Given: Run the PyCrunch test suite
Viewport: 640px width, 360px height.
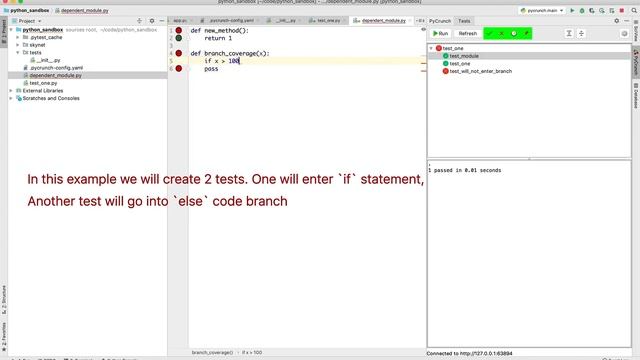Looking at the screenshot, I should (440, 33).
